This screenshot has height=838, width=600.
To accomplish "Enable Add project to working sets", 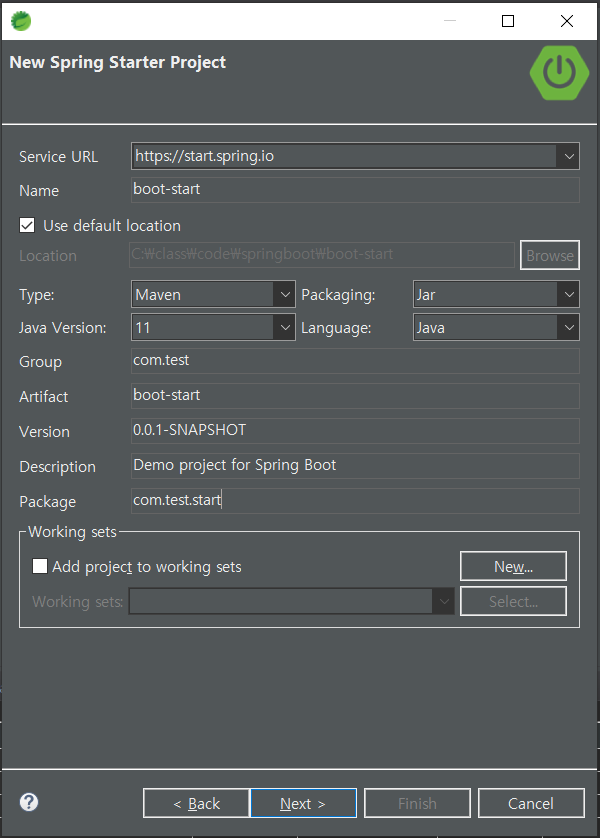I will 40,566.
